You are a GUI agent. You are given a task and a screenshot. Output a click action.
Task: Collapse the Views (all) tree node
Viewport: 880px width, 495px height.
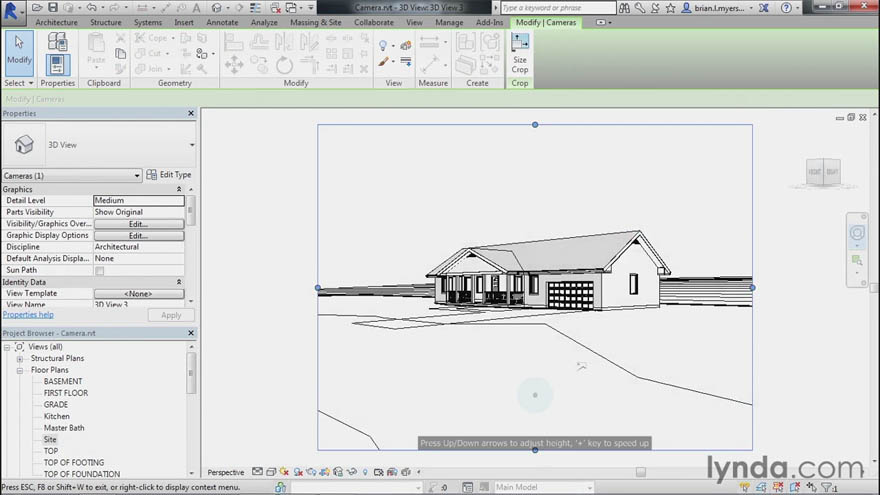7,347
